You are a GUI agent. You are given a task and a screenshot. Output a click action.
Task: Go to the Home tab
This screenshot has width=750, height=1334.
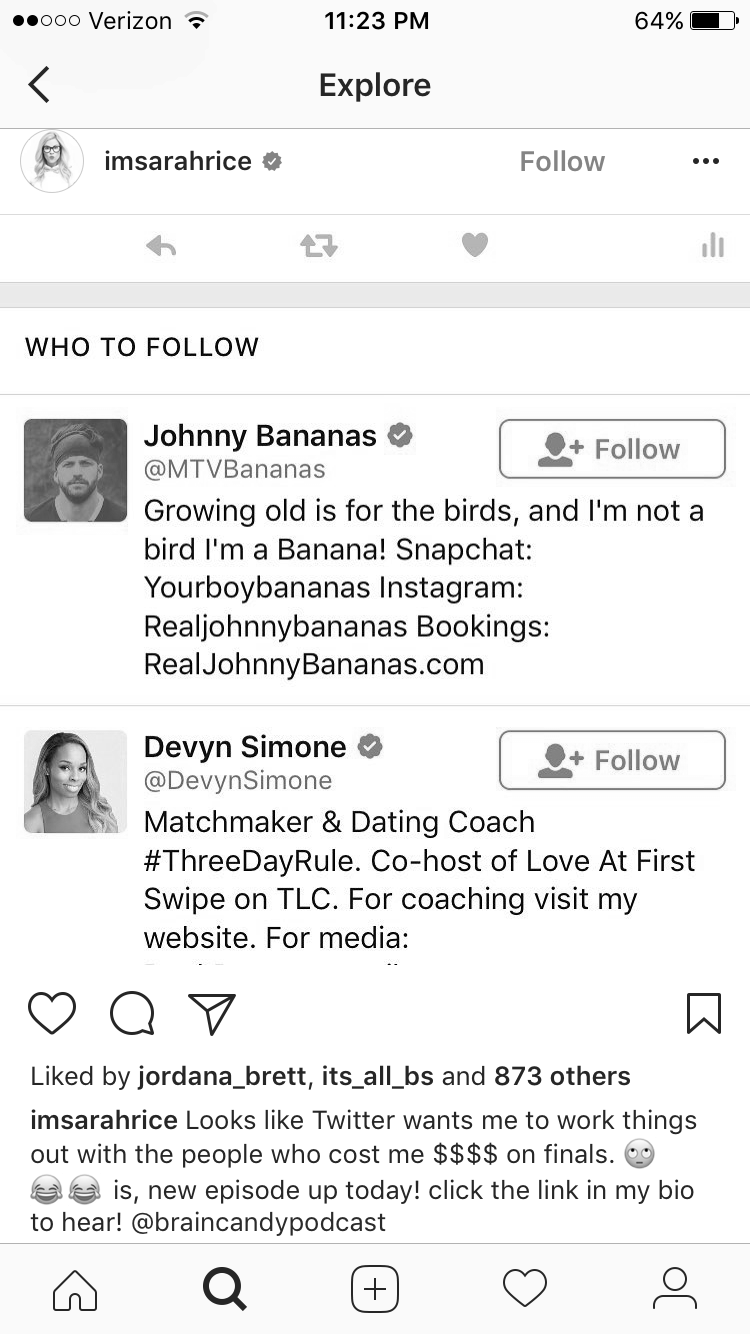[75, 1289]
